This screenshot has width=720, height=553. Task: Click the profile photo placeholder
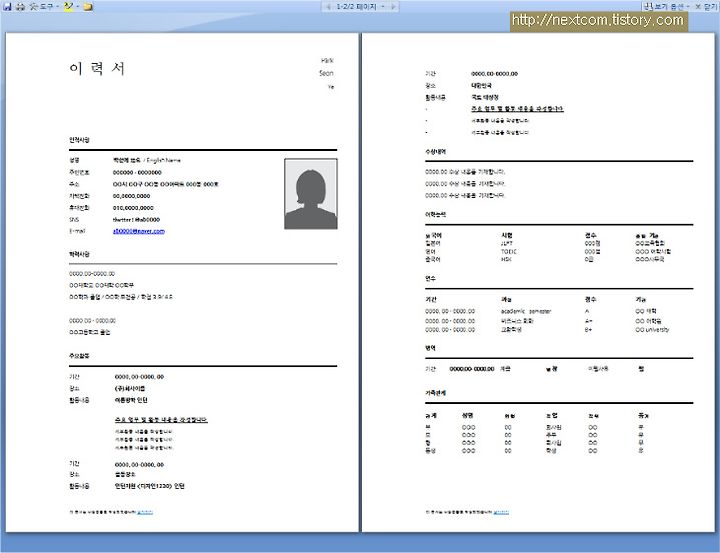[311, 194]
